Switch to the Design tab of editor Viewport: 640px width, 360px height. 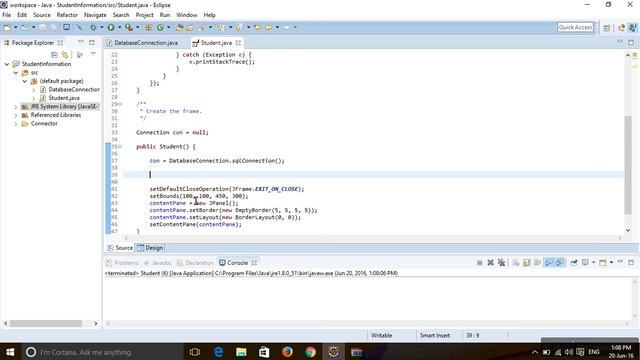[150, 248]
